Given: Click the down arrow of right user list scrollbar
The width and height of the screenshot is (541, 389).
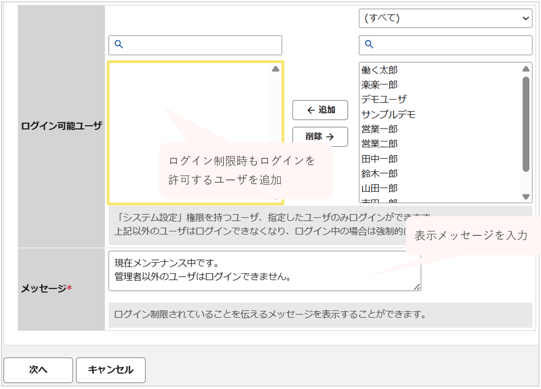Looking at the screenshot, I should (x=526, y=197).
